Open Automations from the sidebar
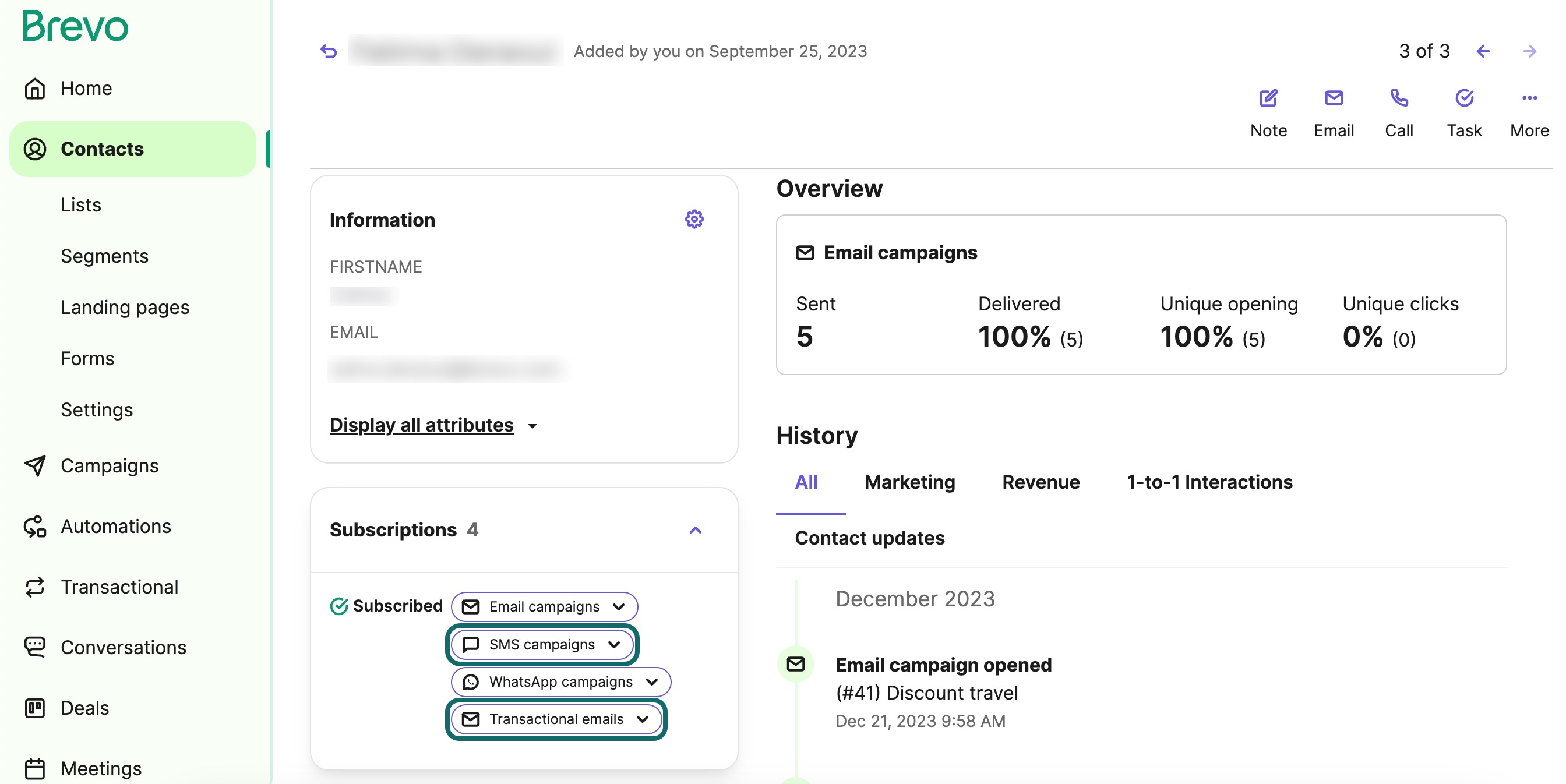Screen dimensions: 1566x784 click(x=115, y=527)
